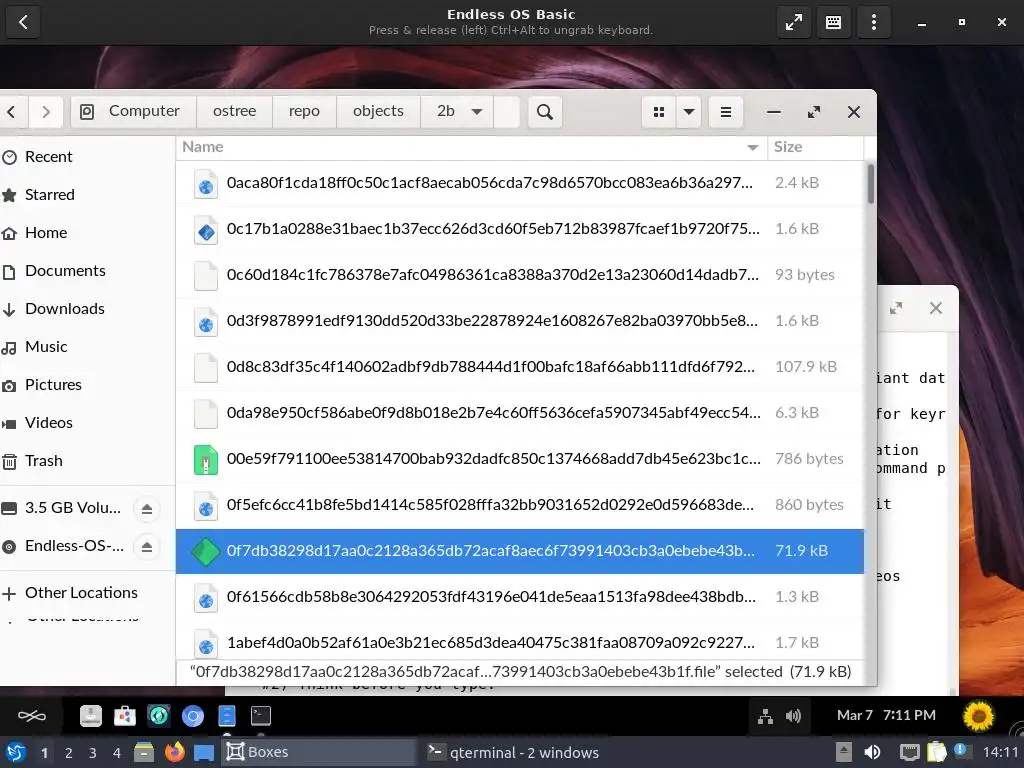Go to ostree in the path bar
Image resolution: width=1024 pixels, height=768 pixels.
coord(234,112)
